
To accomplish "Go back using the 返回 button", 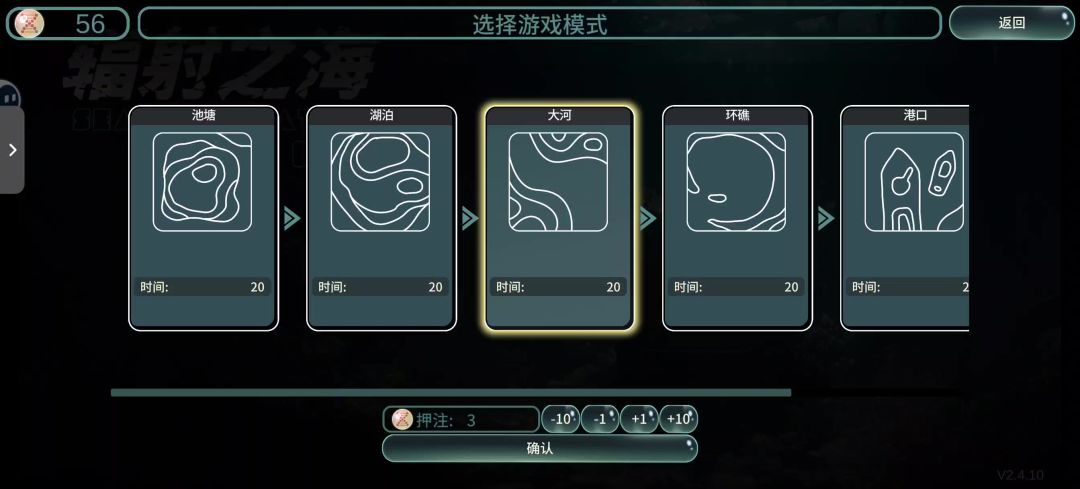I will pyautogui.click(x=1012, y=23).
